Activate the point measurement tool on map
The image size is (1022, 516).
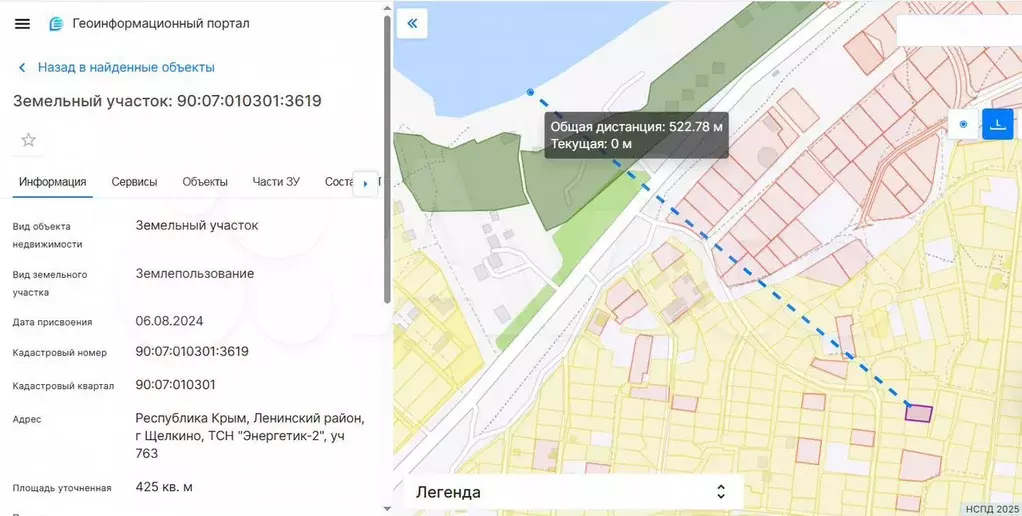[963, 124]
